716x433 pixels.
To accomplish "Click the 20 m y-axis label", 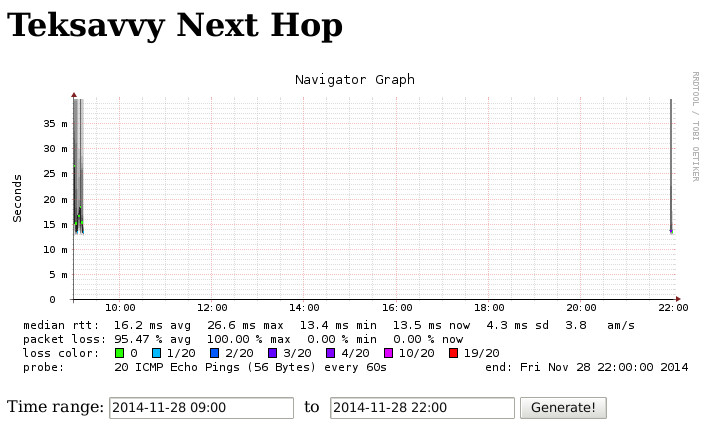I will [55, 199].
